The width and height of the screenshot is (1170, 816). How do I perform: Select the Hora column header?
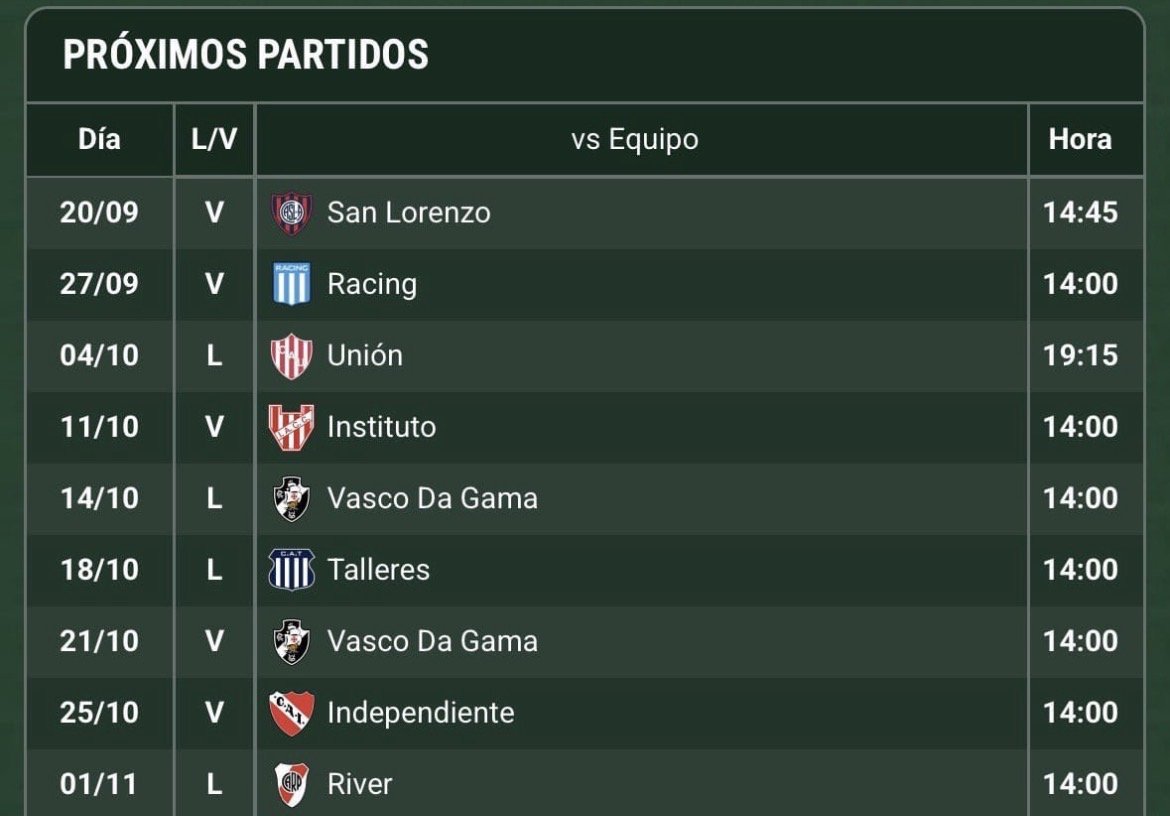pos(1080,139)
